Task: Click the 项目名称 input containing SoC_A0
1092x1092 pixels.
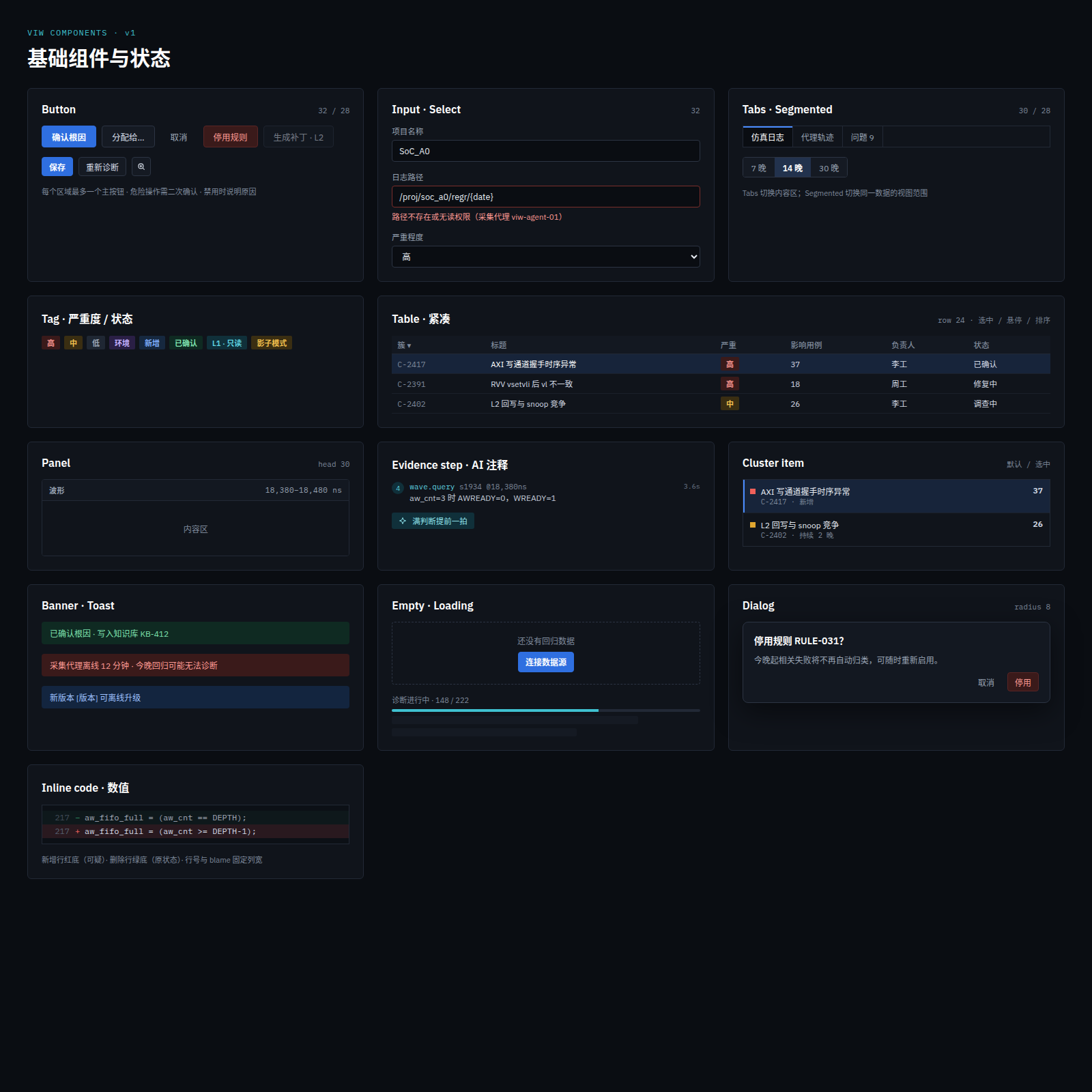Action: tap(546, 151)
